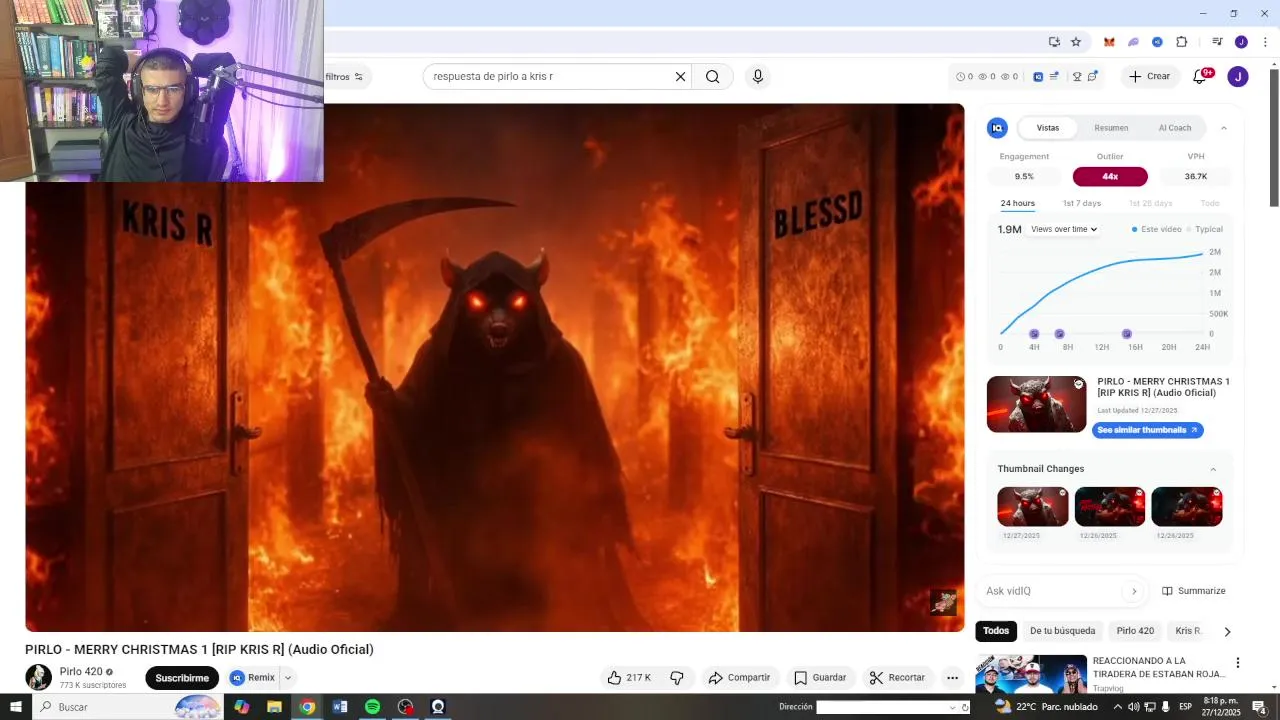Click the vidIQ panel logo icon

point(997,128)
